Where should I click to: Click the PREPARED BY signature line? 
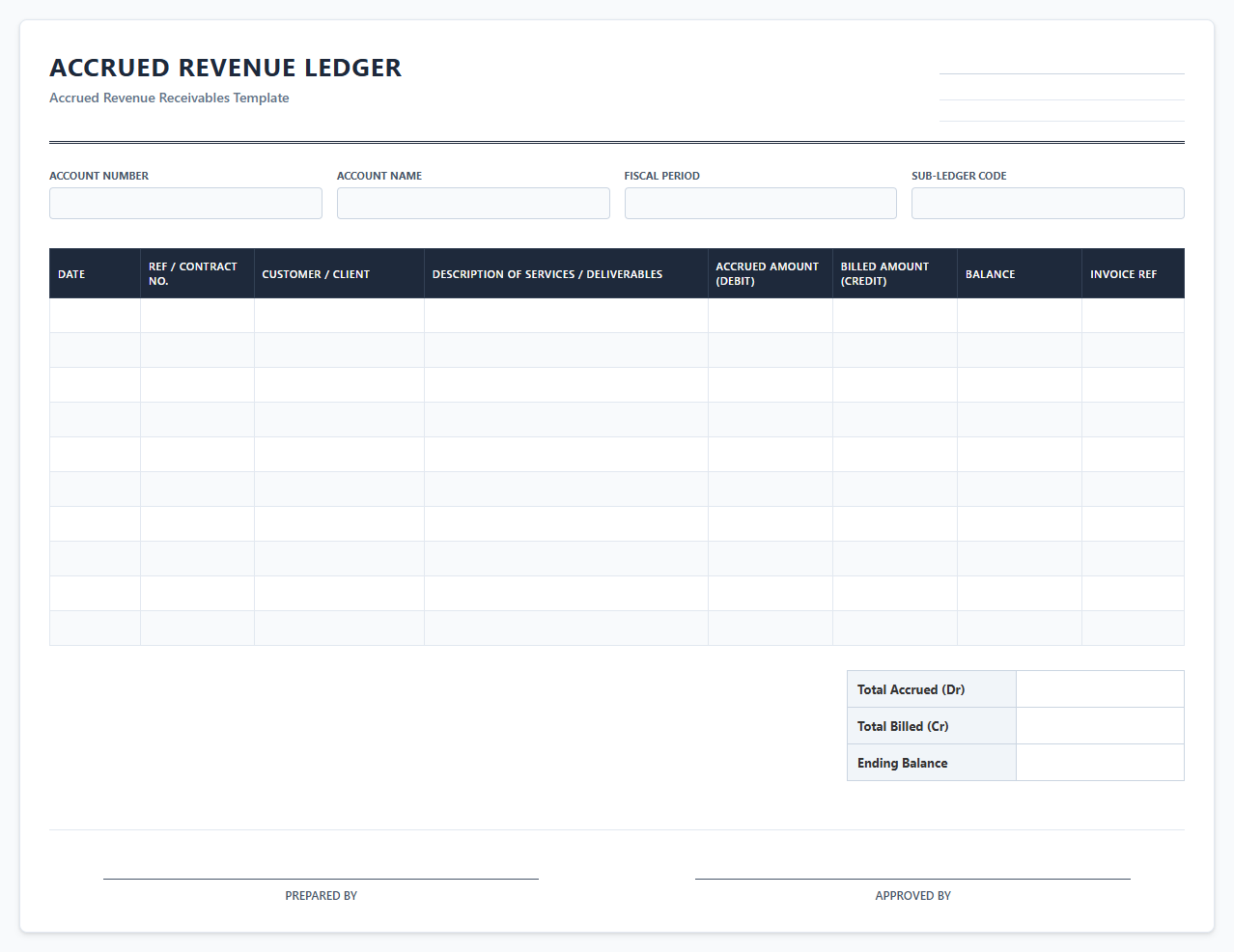(321, 879)
